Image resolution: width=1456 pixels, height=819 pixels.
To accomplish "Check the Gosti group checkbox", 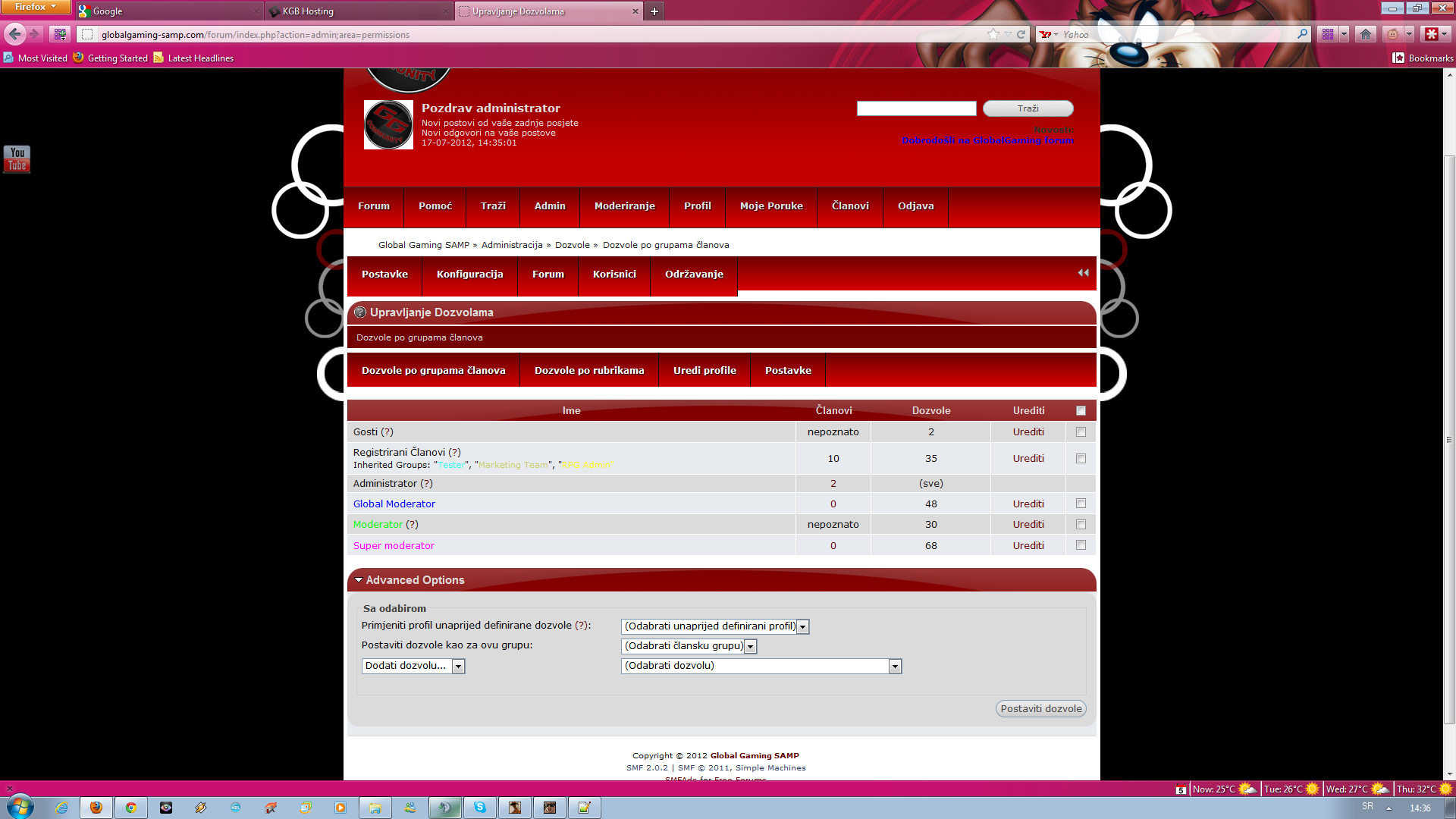I will pyautogui.click(x=1081, y=432).
